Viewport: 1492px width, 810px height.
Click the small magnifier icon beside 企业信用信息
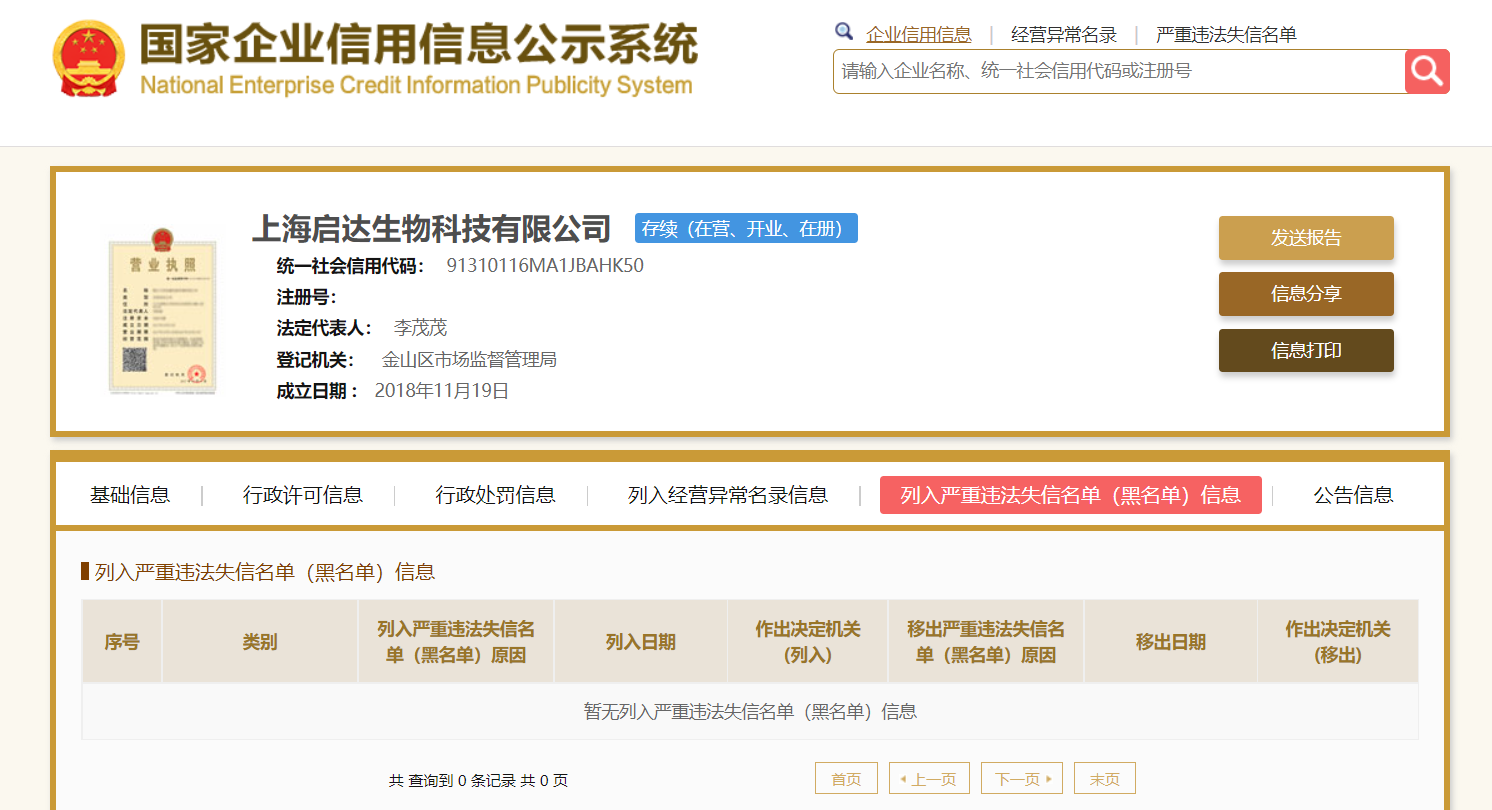coord(844,32)
